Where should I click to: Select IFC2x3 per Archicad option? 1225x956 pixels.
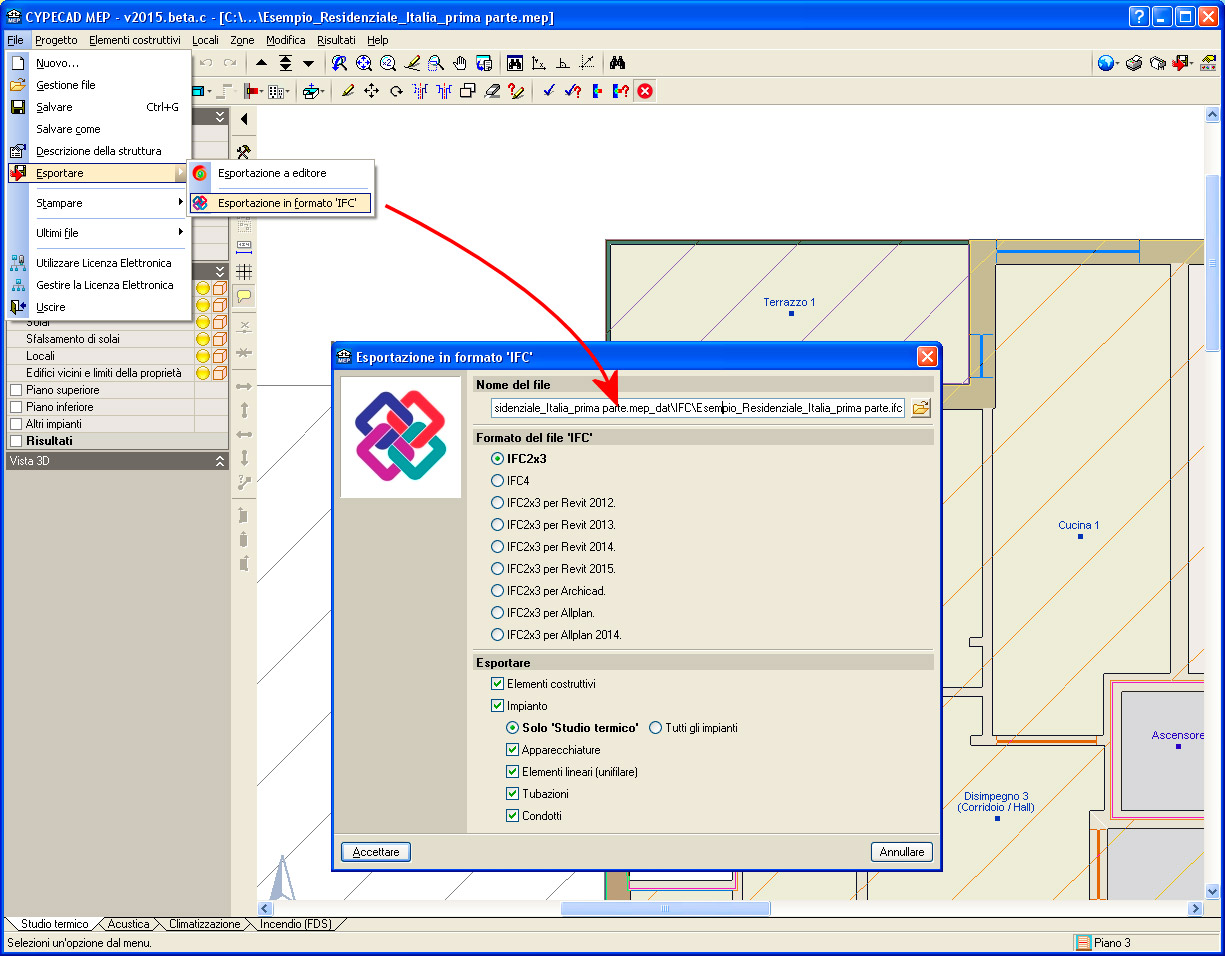pyautogui.click(x=497, y=591)
